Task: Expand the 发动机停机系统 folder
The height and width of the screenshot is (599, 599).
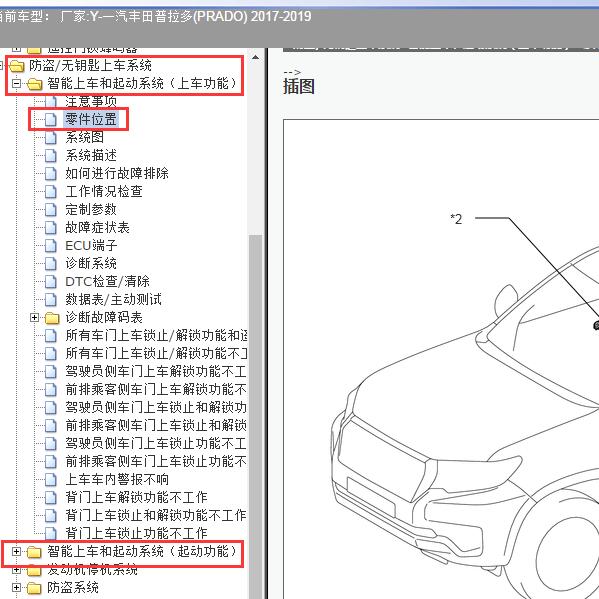Action: [16, 570]
